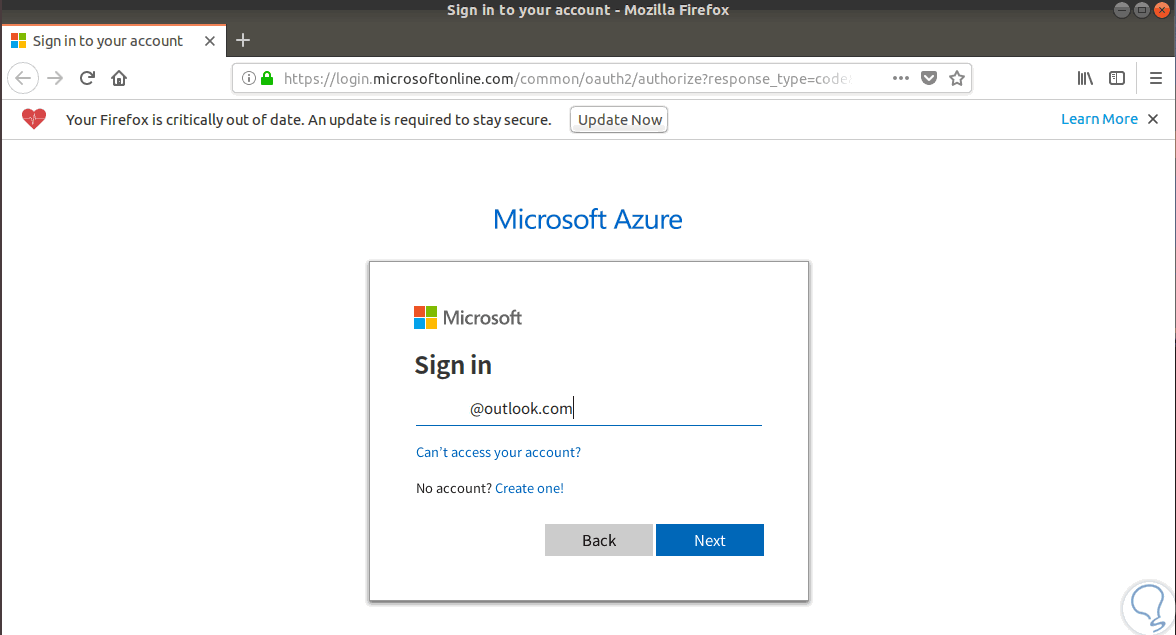Click the green padlock security icon
The height and width of the screenshot is (635, 1176).
click(x=266, y=78)
